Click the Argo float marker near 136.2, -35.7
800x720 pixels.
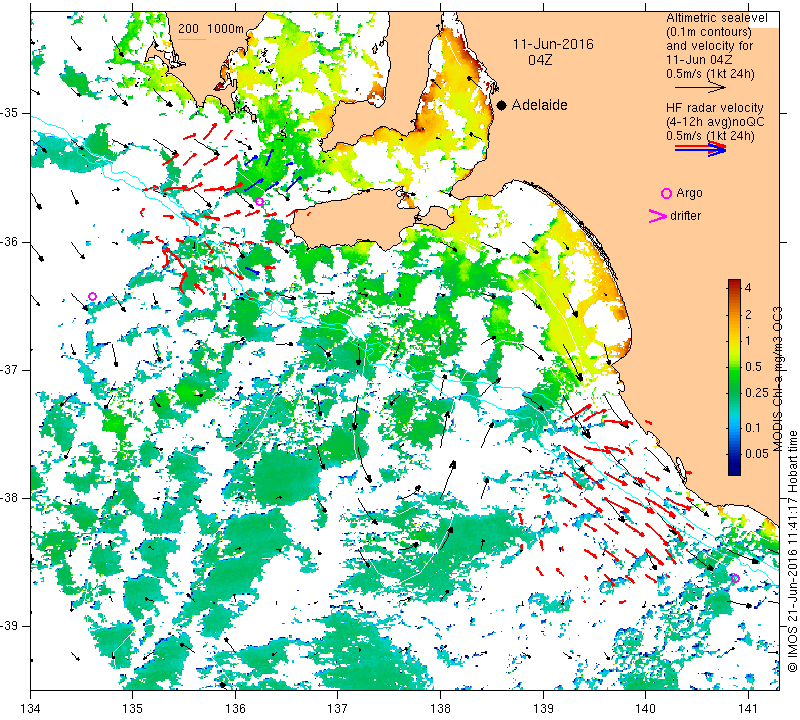[x=259, y=201]
